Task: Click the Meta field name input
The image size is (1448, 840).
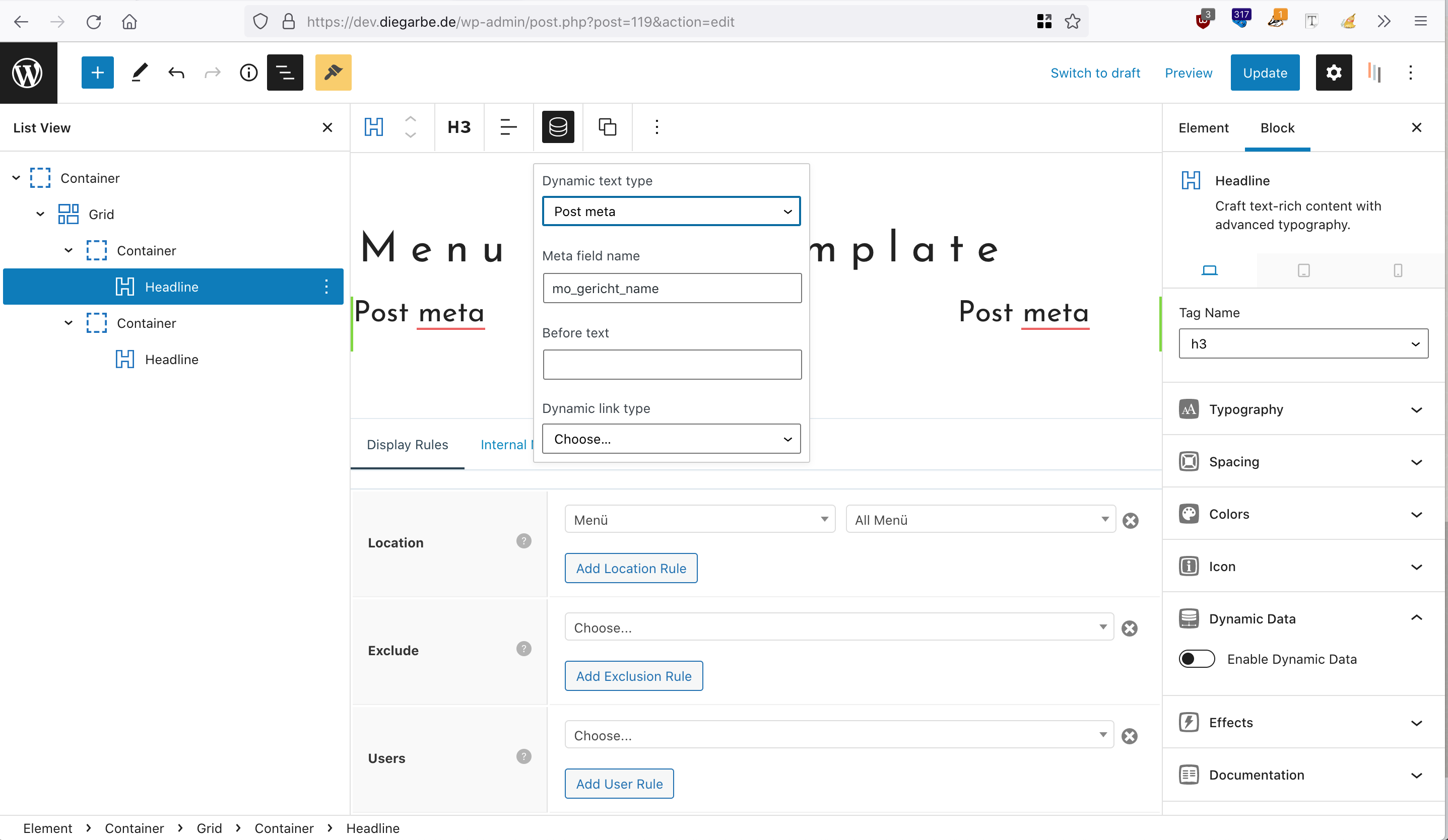Action: (672, 288)
